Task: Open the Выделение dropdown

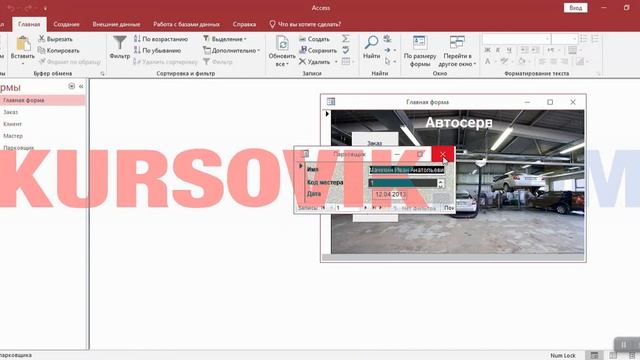Action: [x=224, y=39]
